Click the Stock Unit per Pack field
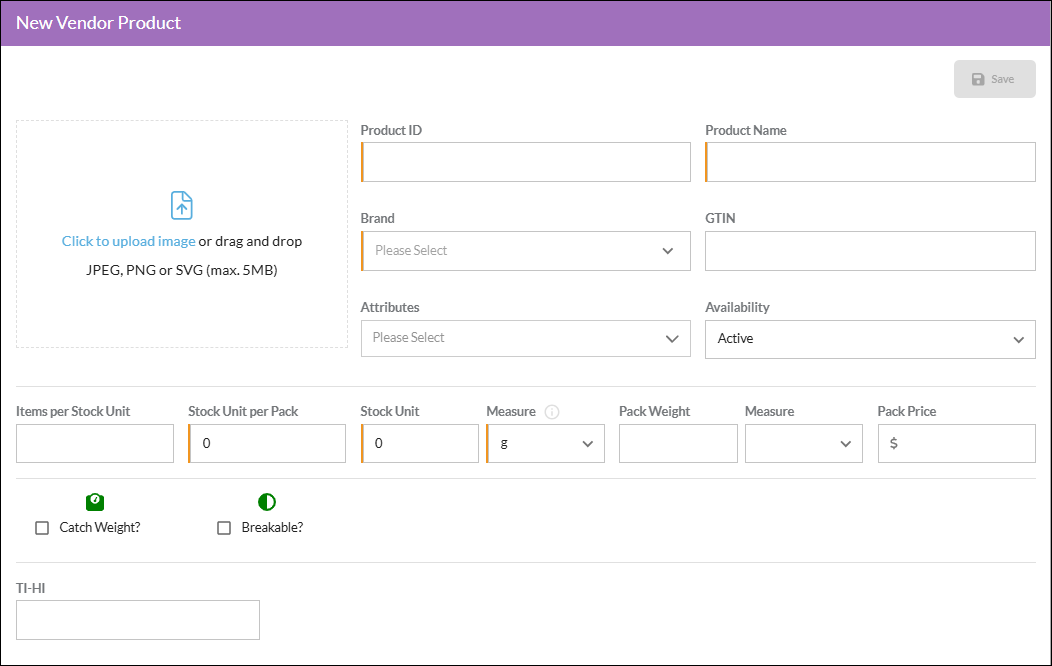1052x666 pixels. coord(267,443)
